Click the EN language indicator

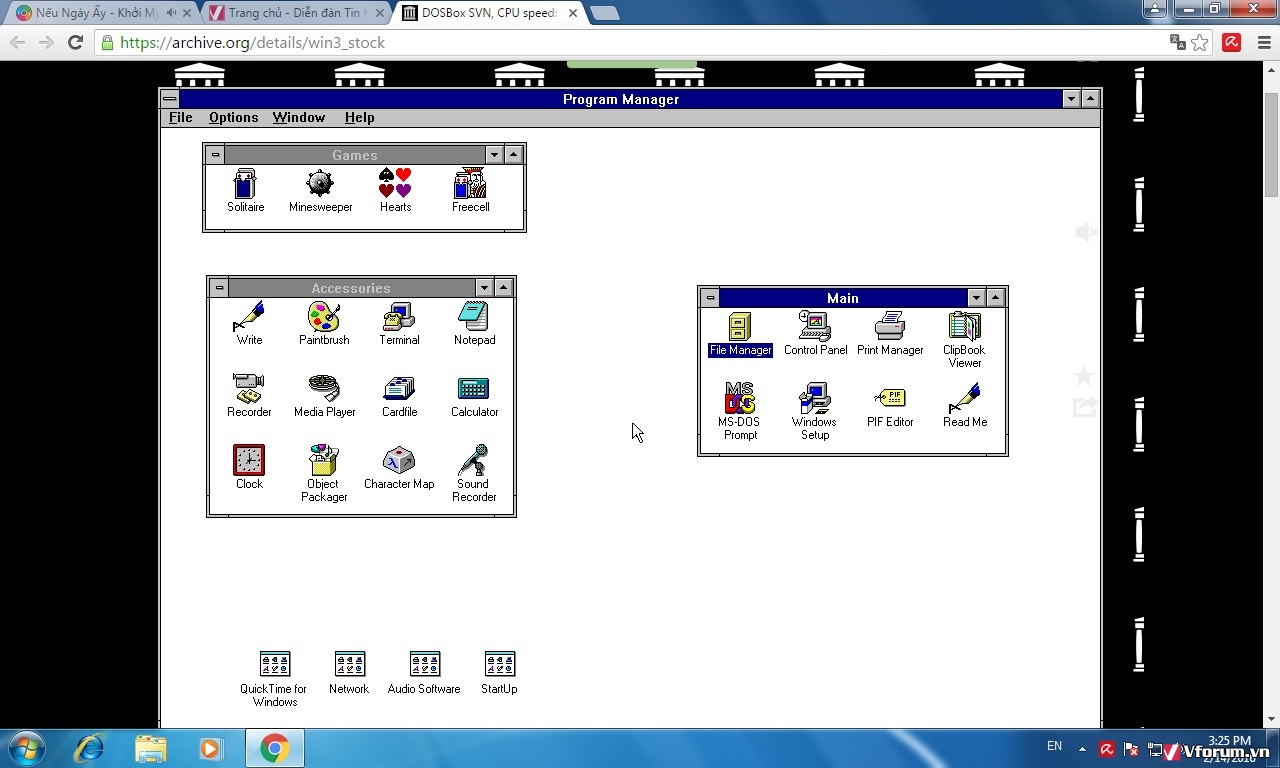1054,746
